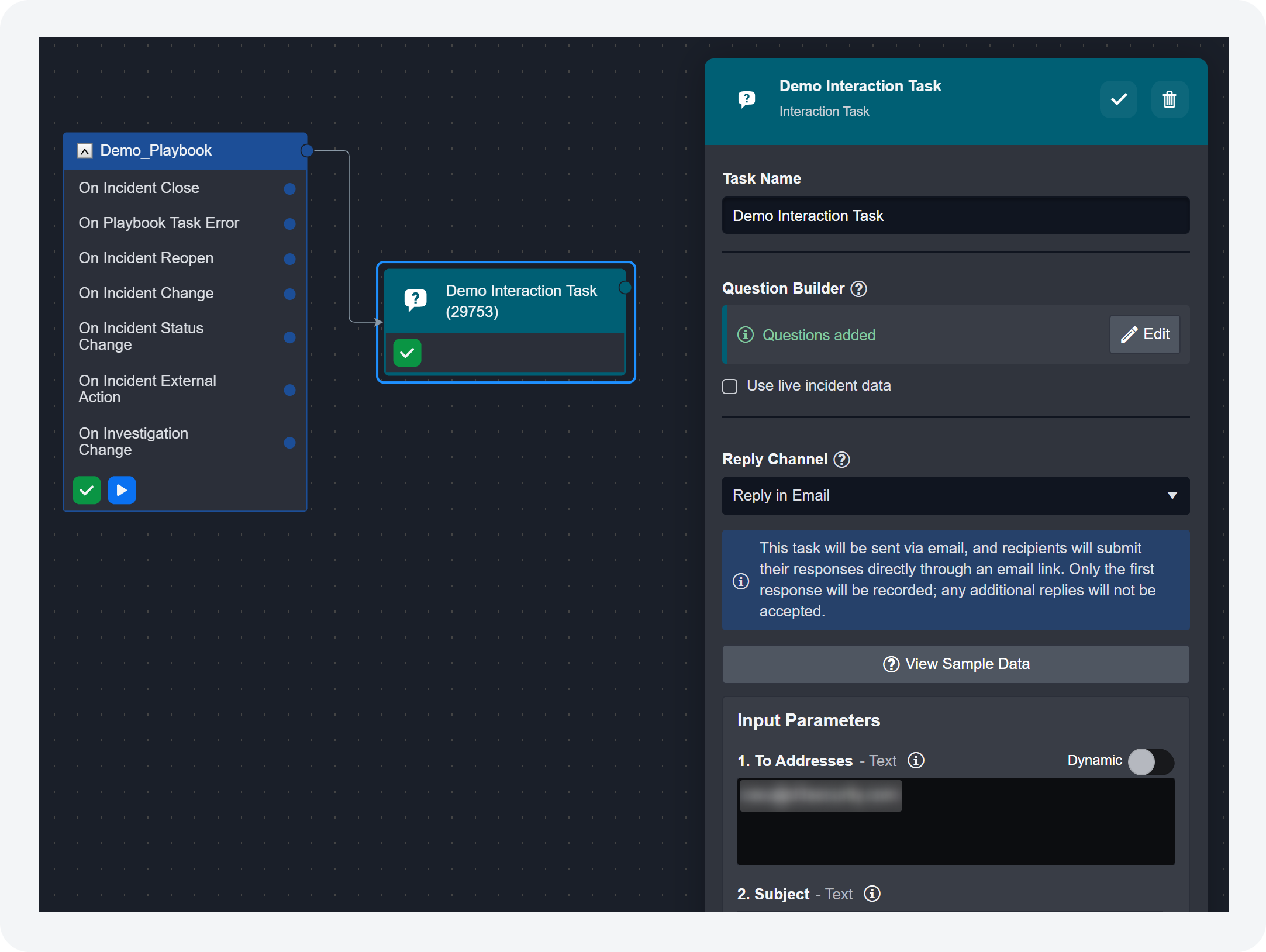This screenshot has height=952, width=1266.
Task: Click the blue play button on Demo_Playbook node
Action: point(122,490)
